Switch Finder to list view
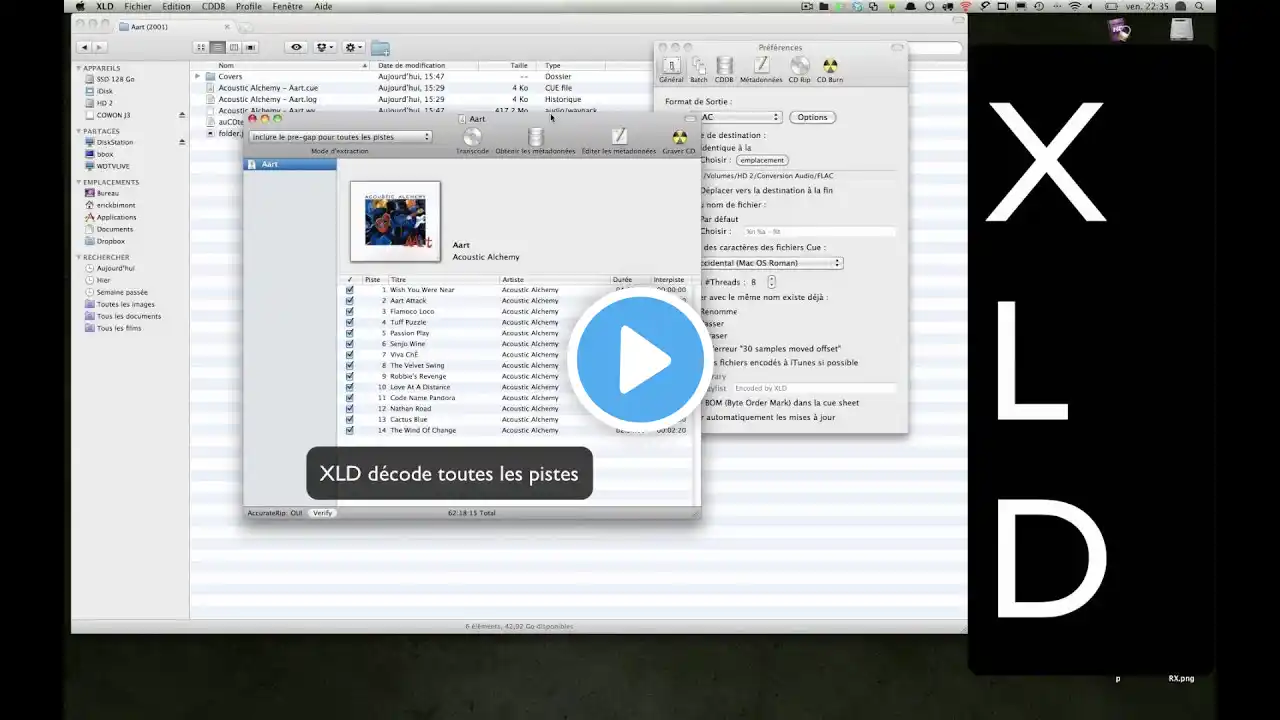Viewport: 1280px width, 720px height. [x=217, y=47]
